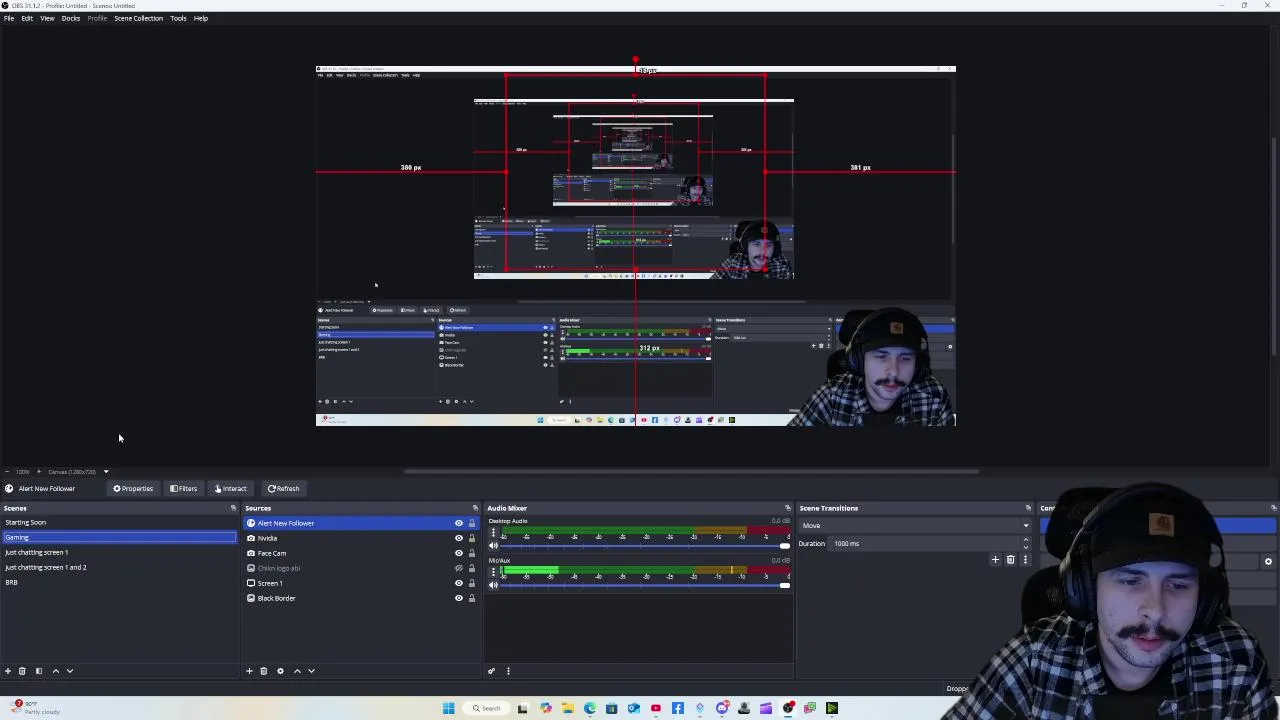Screen dimensions: 1280x720
Task: Click the preview horizontal scrollbar
Action: tap(692, 471)
